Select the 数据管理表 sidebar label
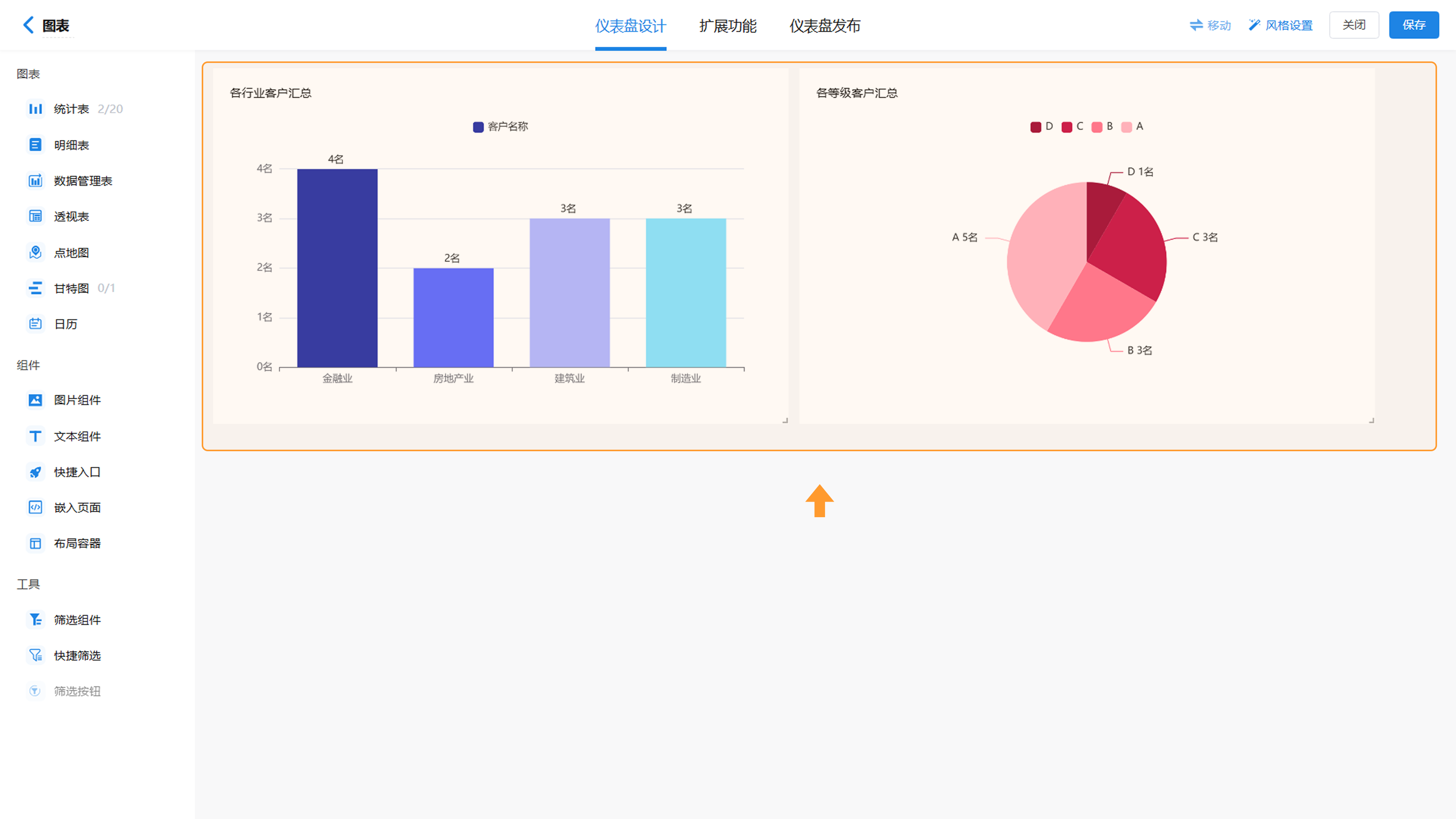This screenshot has width=1456, height=819. point(83,181)
